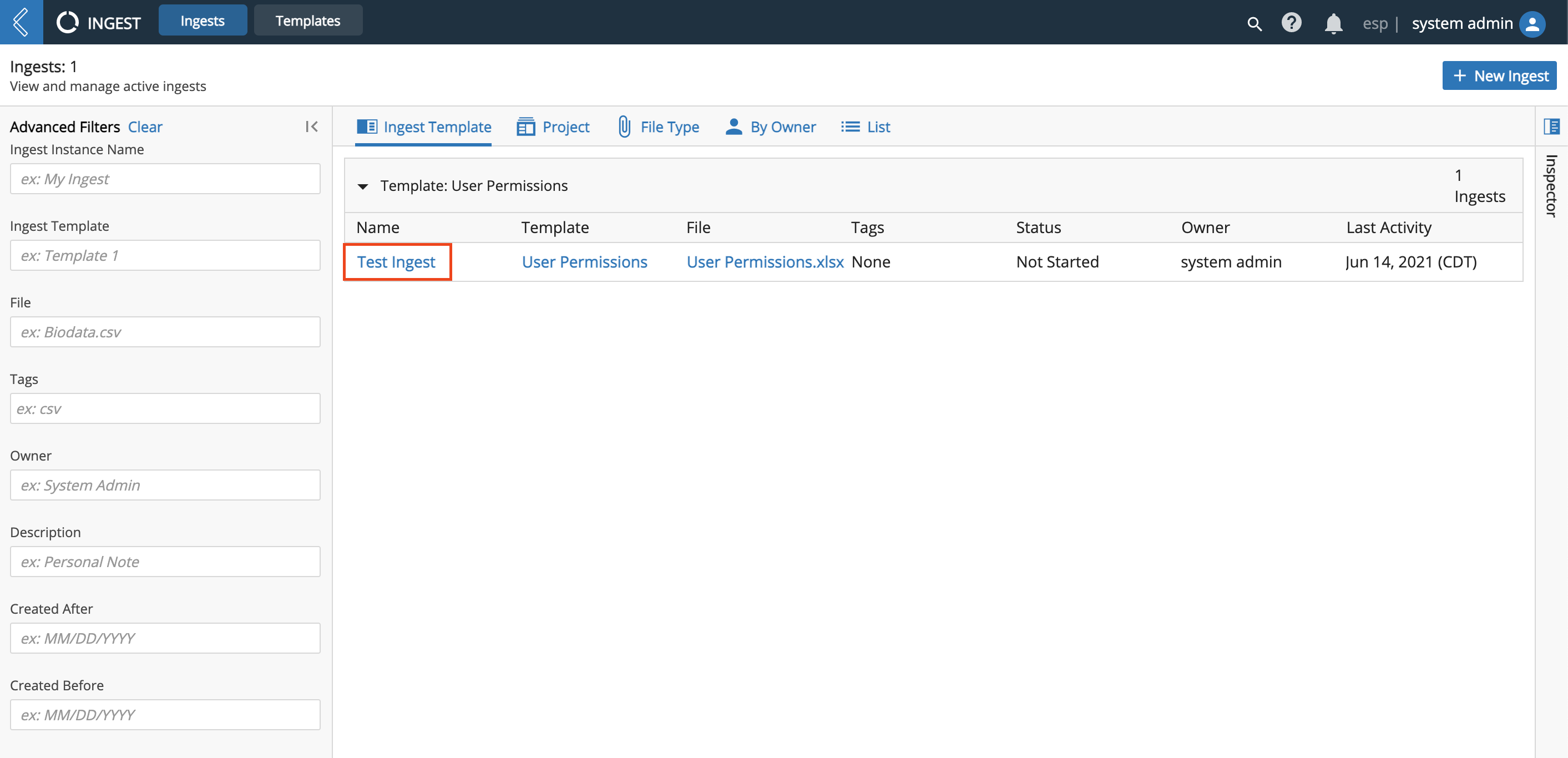
Task: Click the system admin user avatar icon
Action: [1532, 24]
